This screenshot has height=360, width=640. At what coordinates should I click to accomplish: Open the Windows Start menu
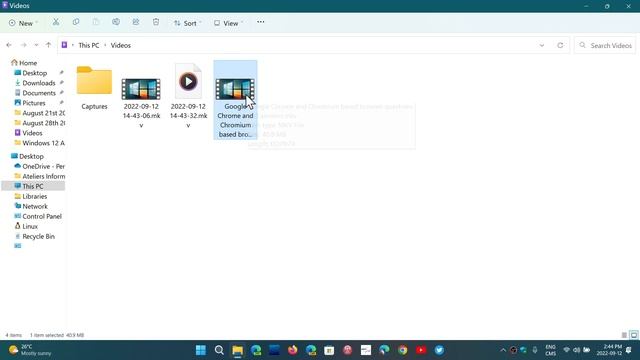pyautogui.click(x=201, y=350)
